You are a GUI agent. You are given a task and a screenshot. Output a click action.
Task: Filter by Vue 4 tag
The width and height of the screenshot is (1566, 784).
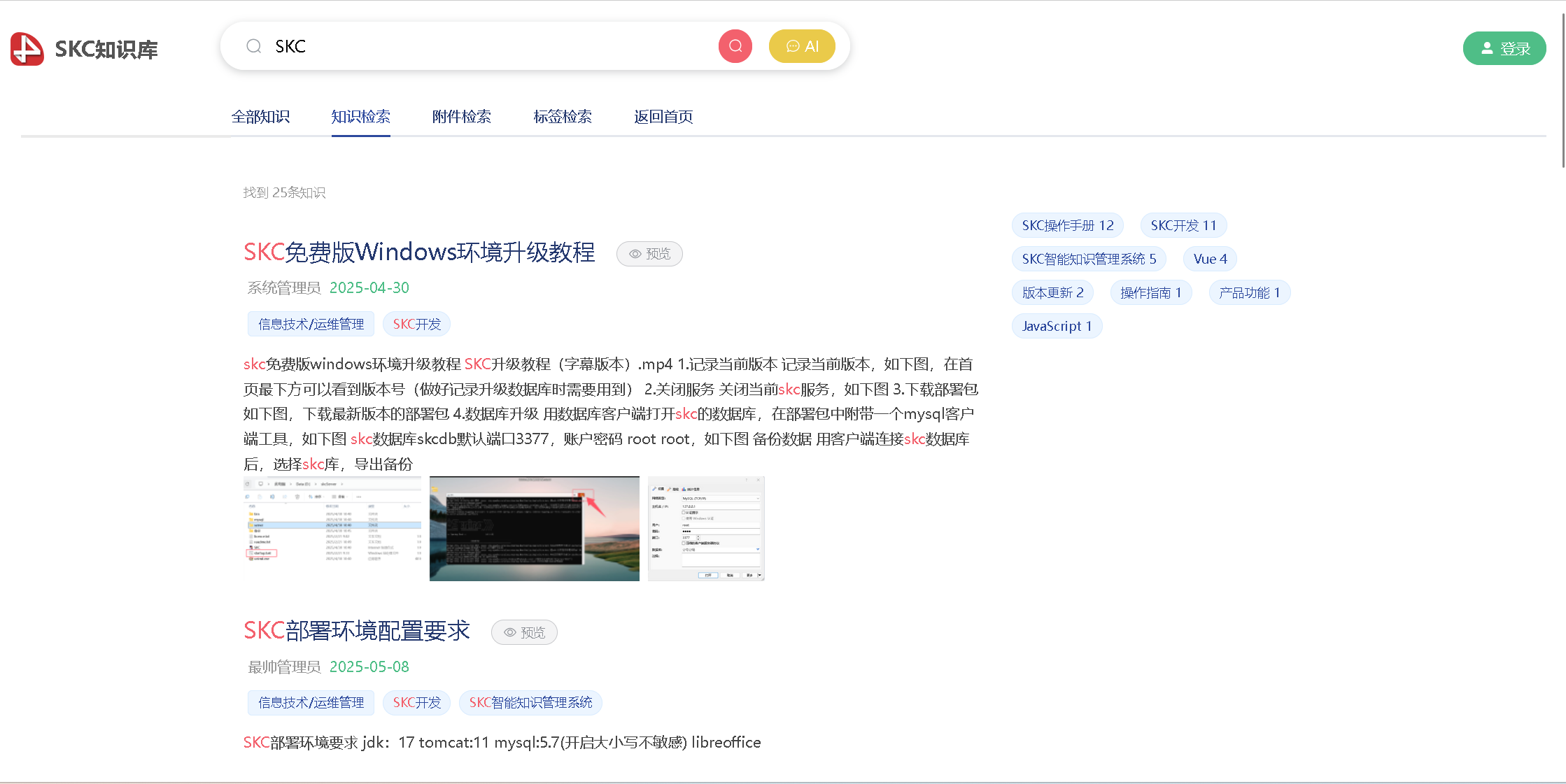tap(1210, 259)
